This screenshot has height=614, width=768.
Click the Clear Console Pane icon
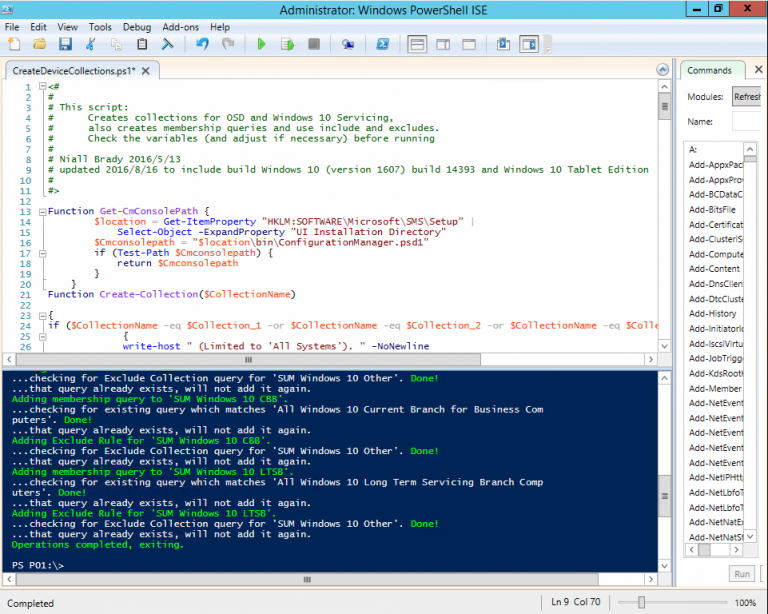168,44
